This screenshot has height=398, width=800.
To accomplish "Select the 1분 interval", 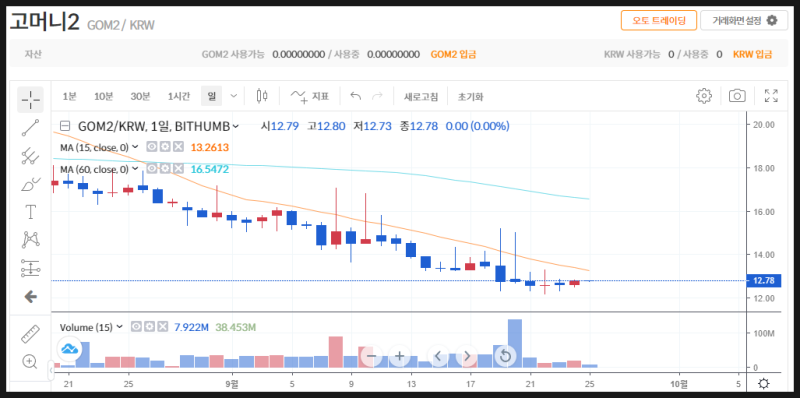I will click(69, 96).
